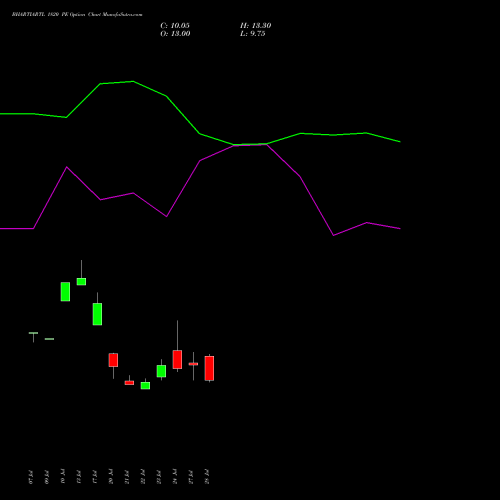Click the thin doji candle on 27 Jul
This screenshot has width=500, height=500.
tap(193, 364)
